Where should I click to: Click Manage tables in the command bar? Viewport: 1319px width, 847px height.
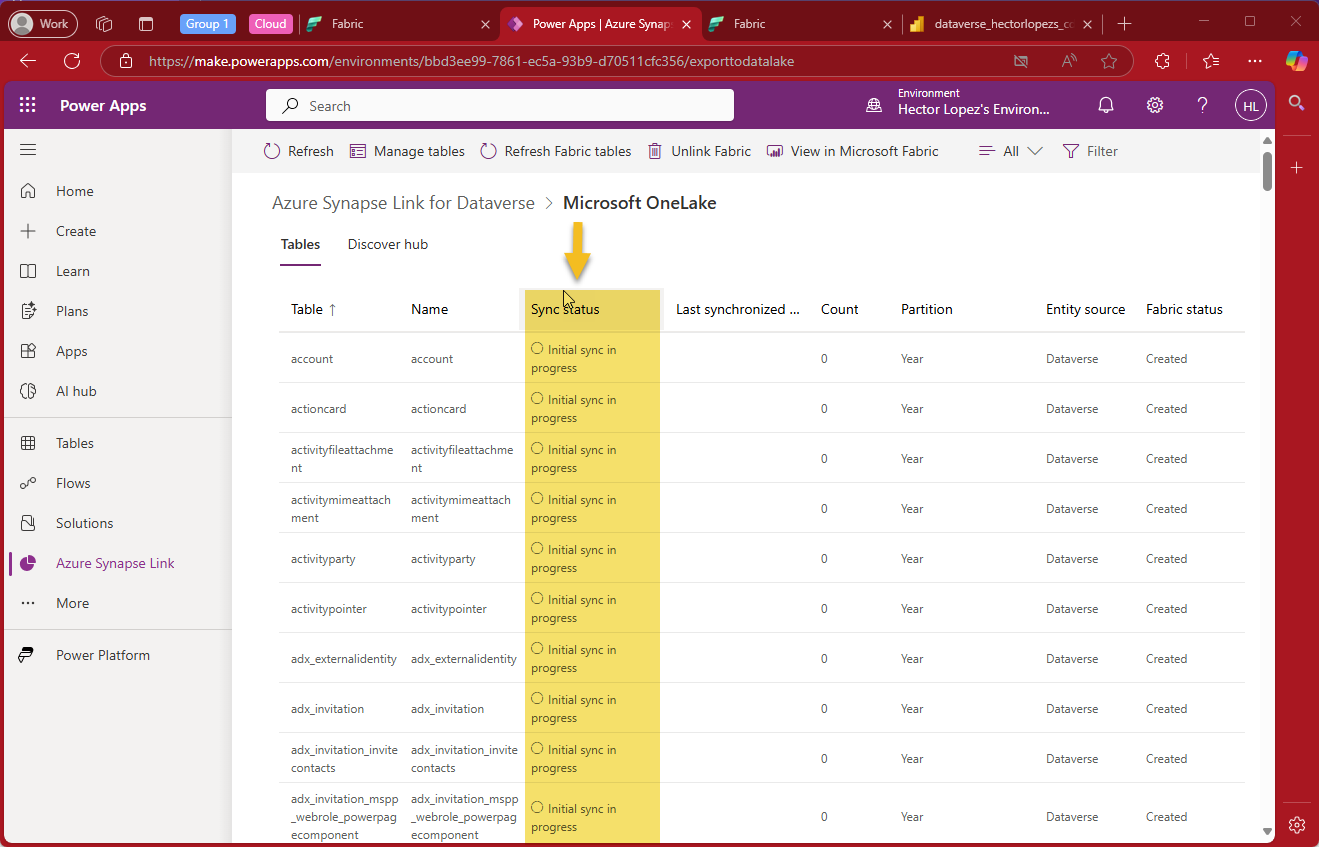click(407, 151)
